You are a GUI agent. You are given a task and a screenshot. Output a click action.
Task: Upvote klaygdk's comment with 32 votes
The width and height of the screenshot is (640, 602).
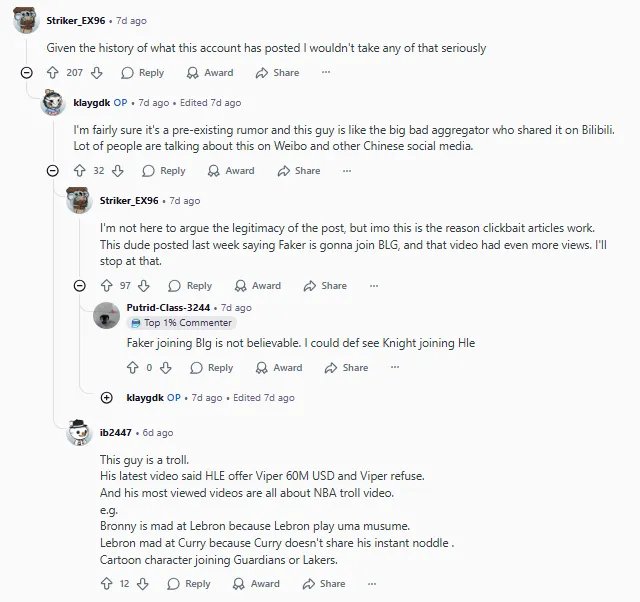[79, 171]
